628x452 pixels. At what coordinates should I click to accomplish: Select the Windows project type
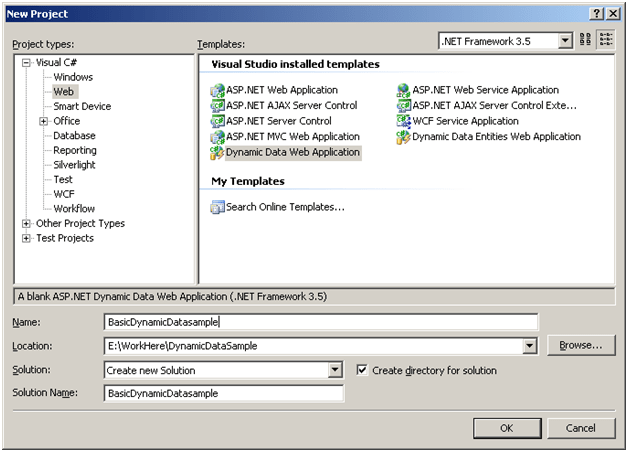click(74, 77)
